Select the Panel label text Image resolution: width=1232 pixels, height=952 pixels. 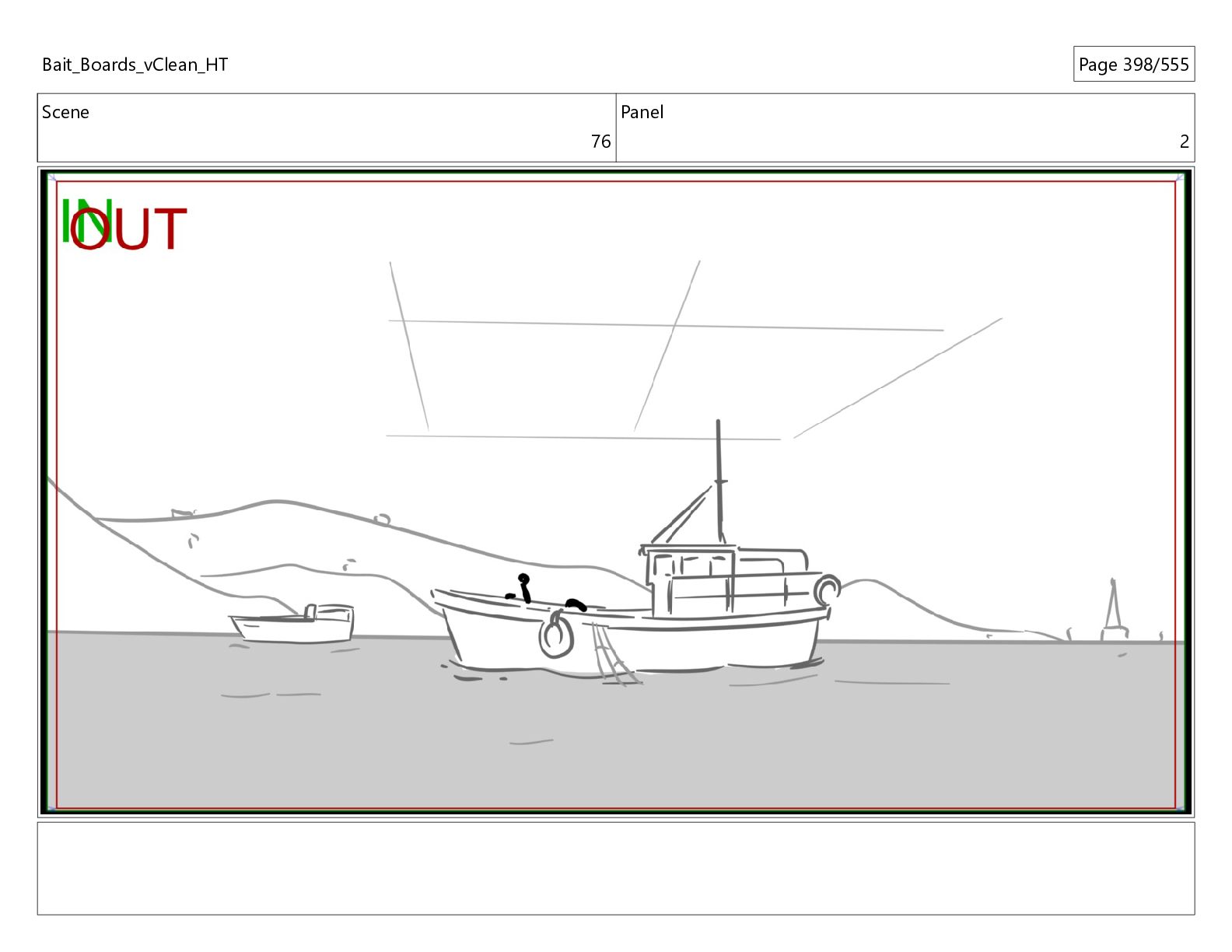point(642,112)
